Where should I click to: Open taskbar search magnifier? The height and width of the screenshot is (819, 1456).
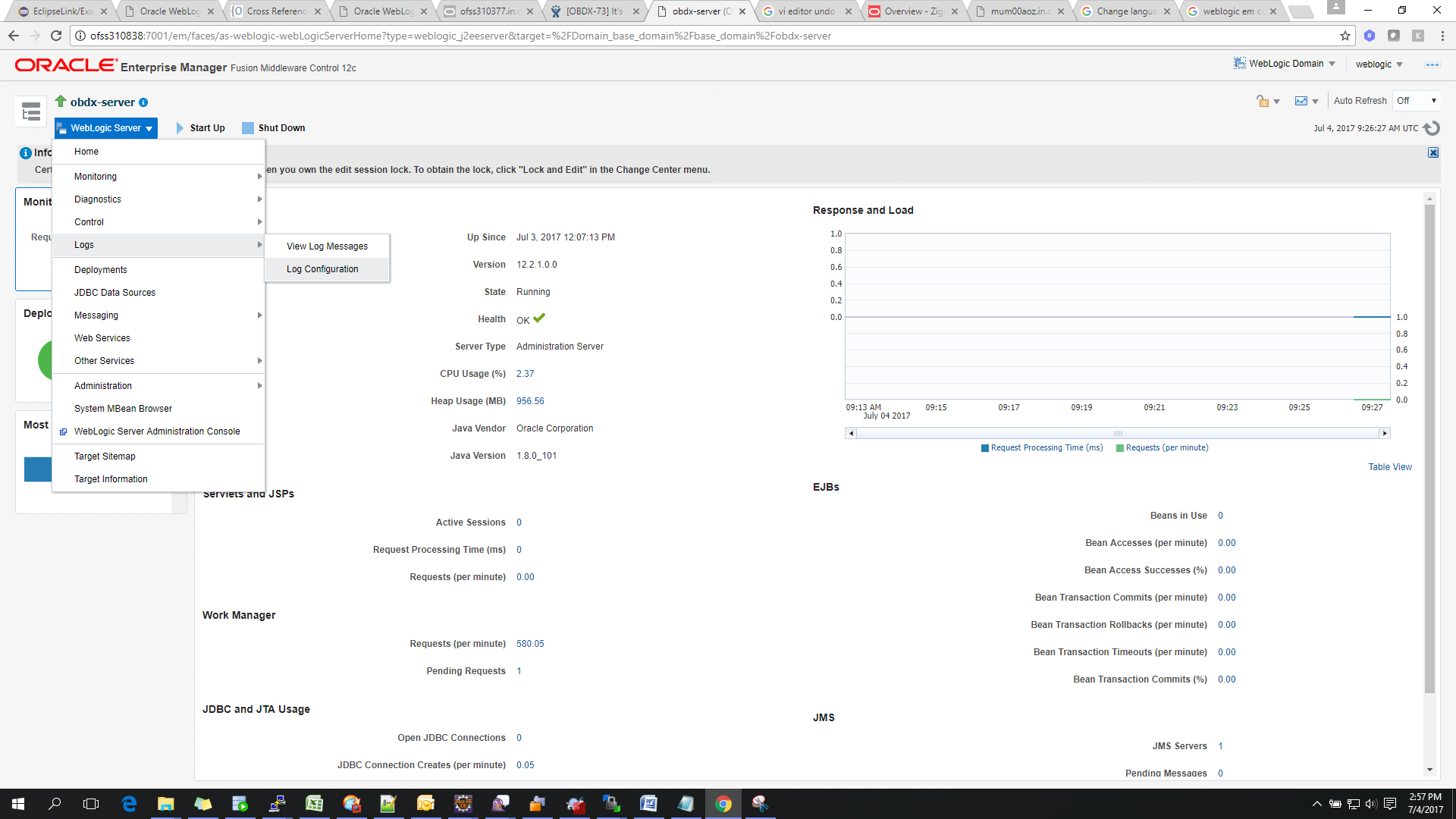pyautogui.click(x=55, y=804)
